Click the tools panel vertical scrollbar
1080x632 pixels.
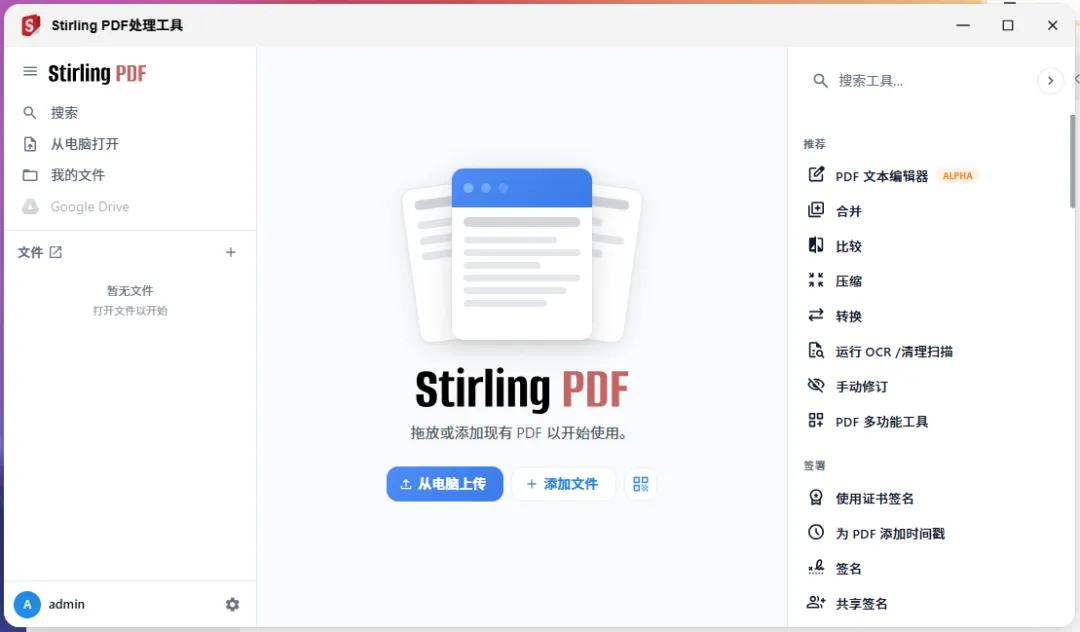click(1072, 161)
